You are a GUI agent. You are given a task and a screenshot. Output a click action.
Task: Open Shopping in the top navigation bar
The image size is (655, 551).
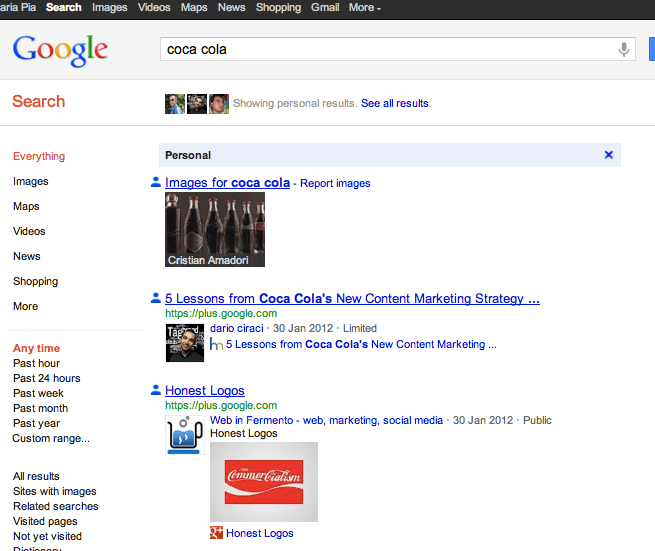click(x=278, y=8)
